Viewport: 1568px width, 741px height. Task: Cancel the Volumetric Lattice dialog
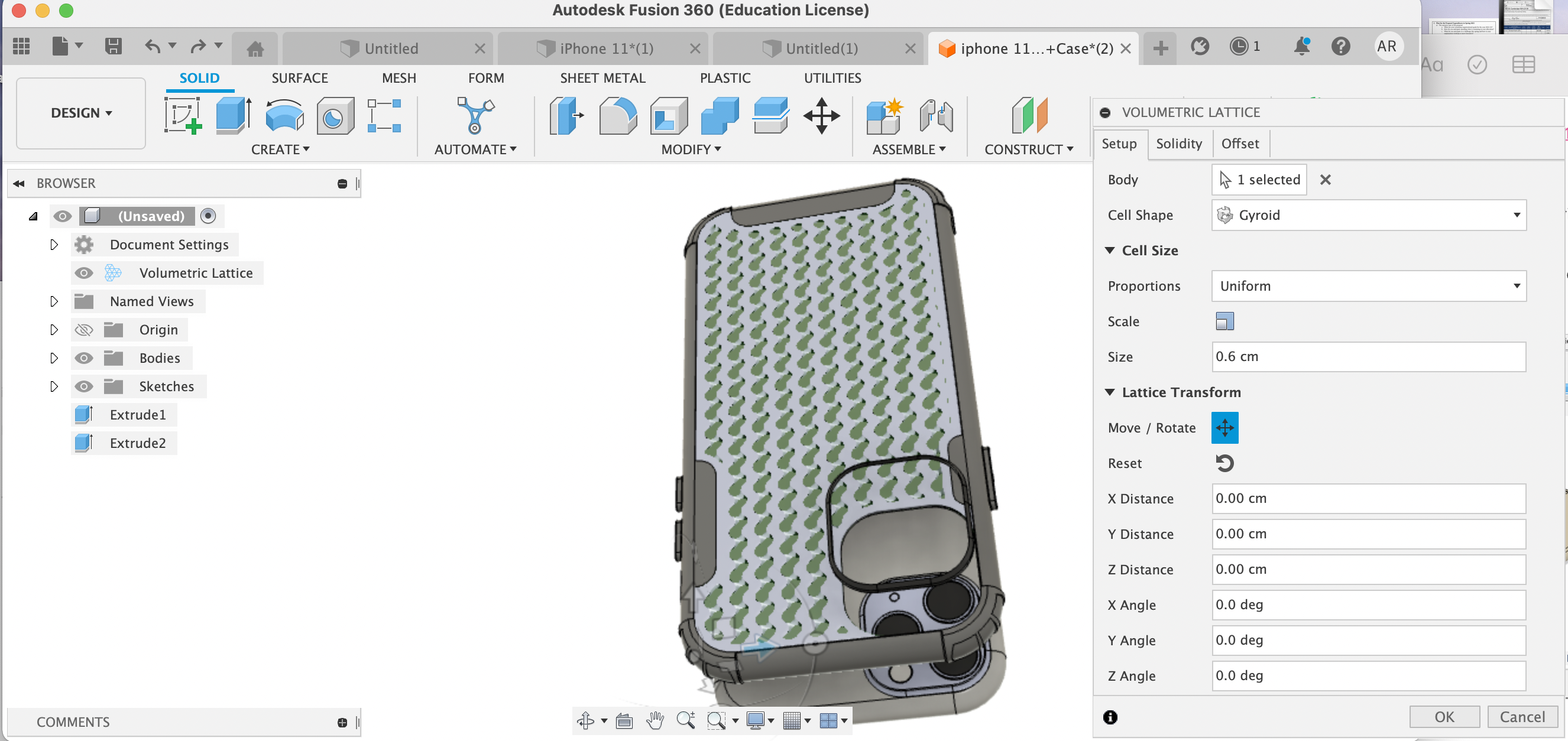click(x=1522, y=717)
